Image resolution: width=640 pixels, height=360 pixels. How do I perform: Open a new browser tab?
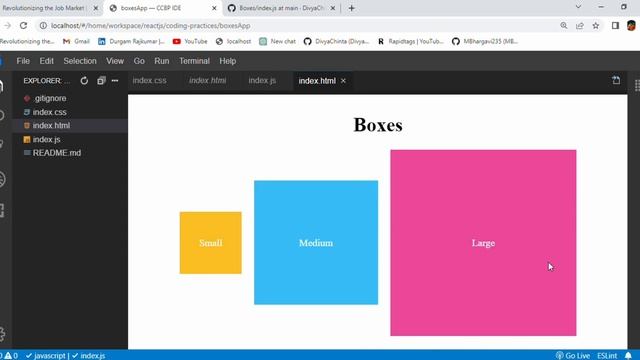(x=351, y=8)
